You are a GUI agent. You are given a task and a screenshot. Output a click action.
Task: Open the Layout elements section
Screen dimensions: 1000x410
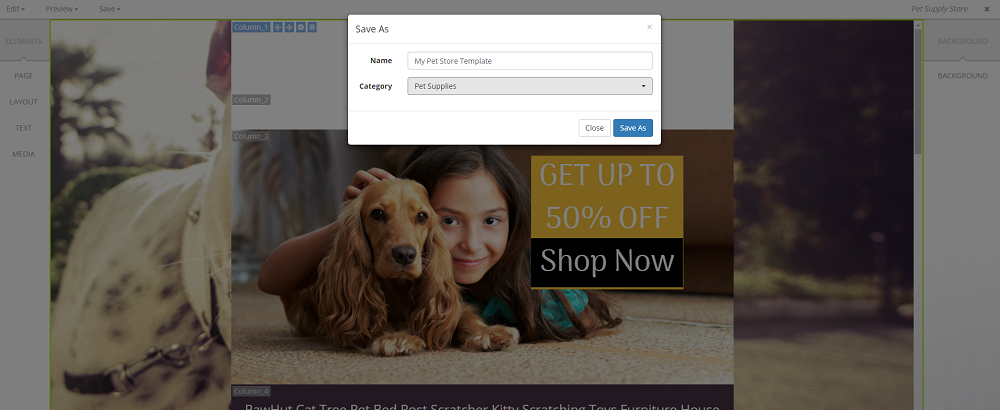click(x=24, y=102)
